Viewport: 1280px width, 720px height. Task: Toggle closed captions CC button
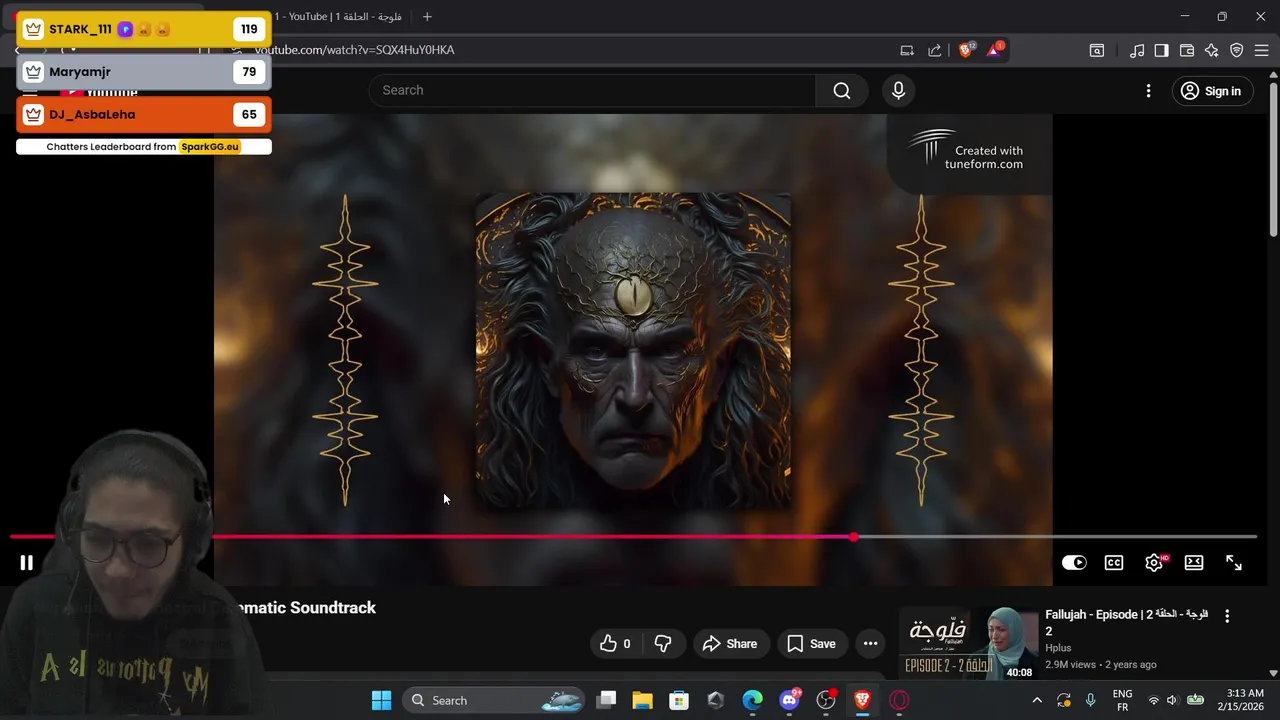[1114, 563]
